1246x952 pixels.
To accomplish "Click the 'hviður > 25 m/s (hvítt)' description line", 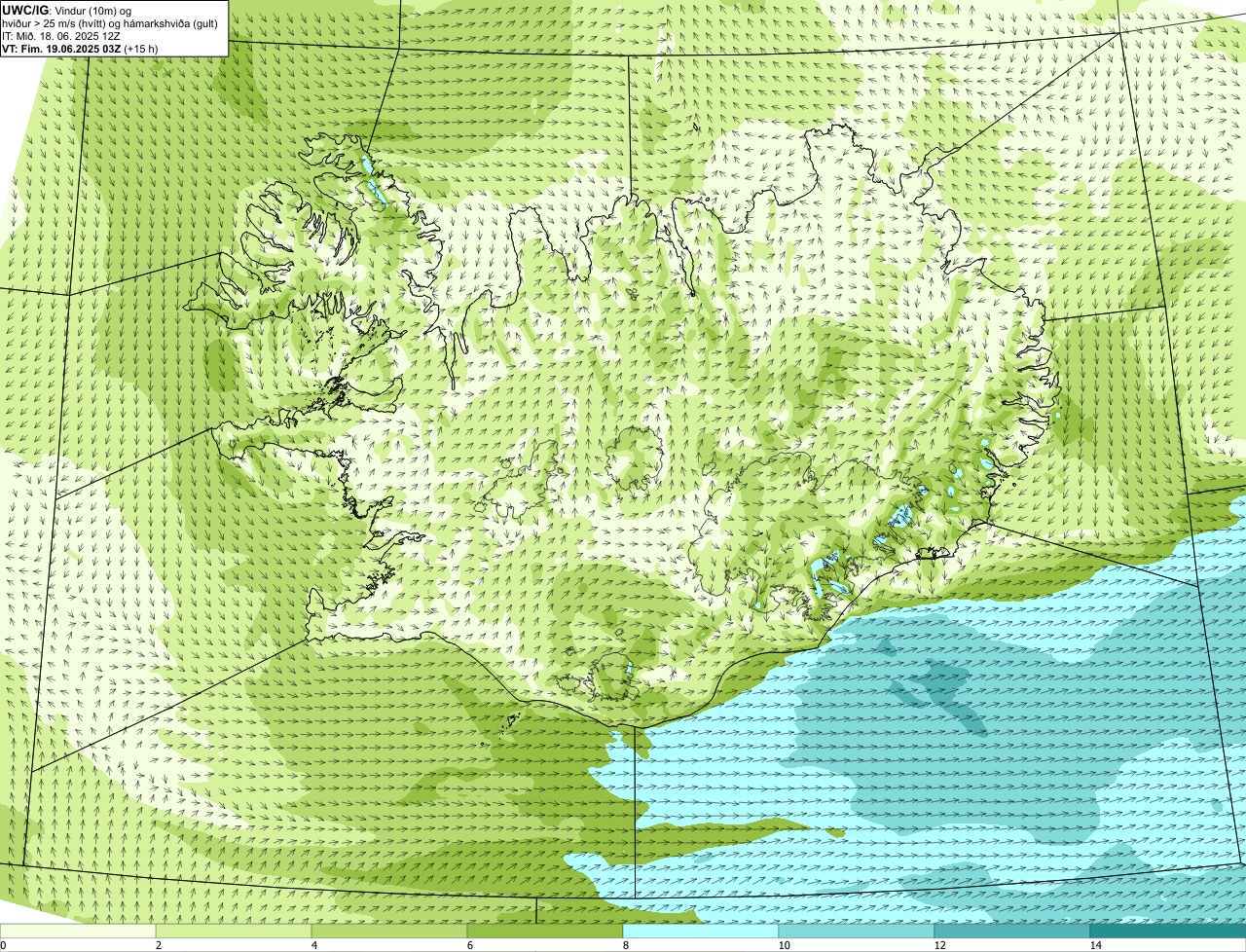I will pyautogui.click(x=110, y=23).
